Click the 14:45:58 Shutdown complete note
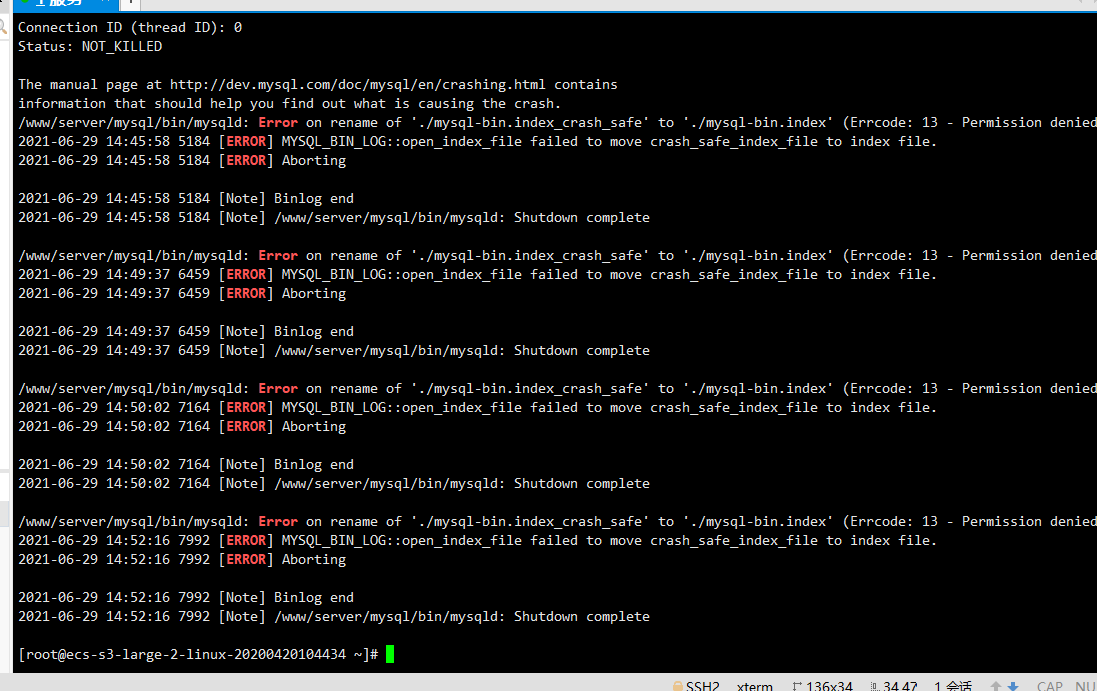 coord(334,217)
